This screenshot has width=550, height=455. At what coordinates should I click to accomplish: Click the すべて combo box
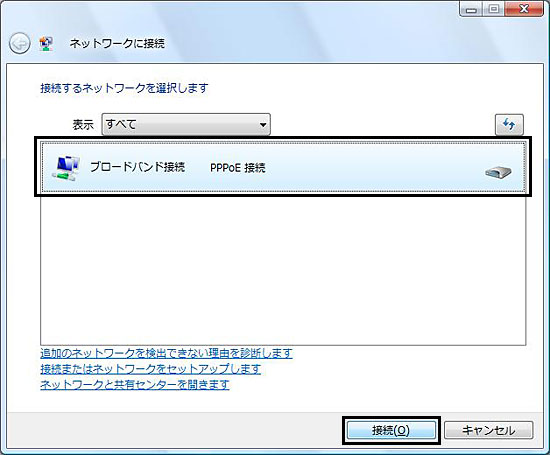tap(186, 124)
